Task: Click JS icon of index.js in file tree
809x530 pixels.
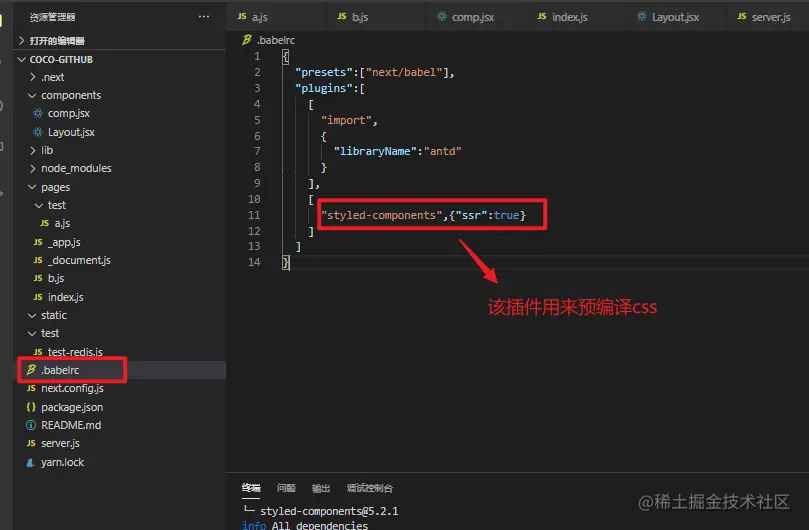Action: click(x=38, y=297)
